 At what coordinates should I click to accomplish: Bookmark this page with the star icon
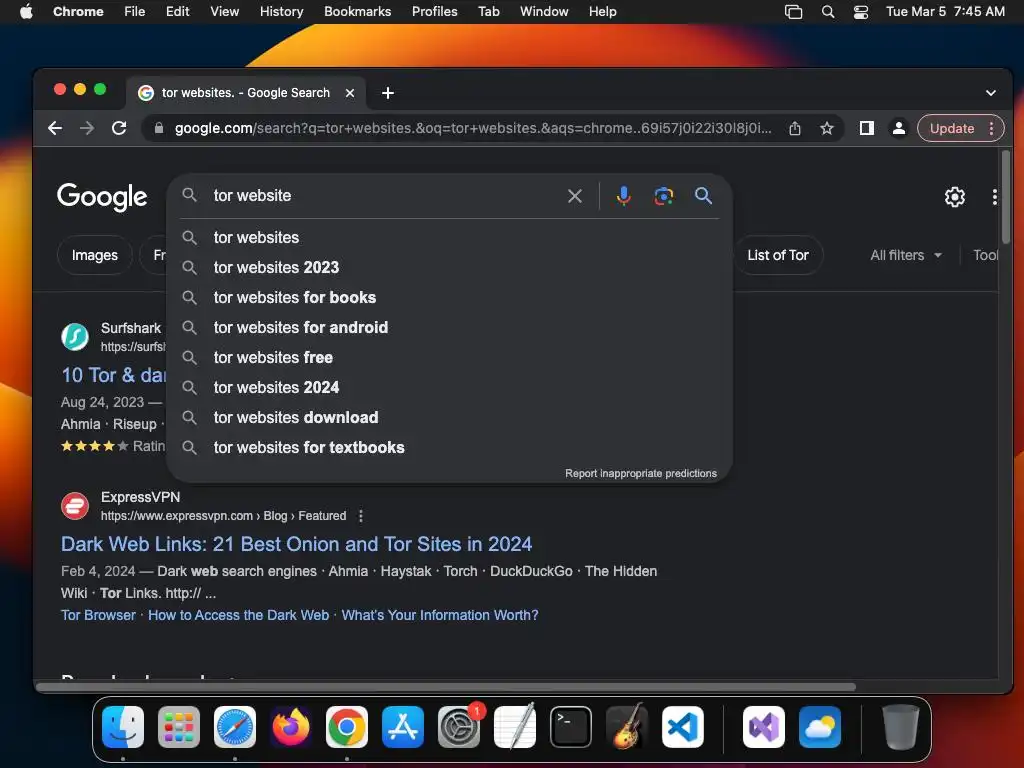pyautogui.click(x=827, y=128)
